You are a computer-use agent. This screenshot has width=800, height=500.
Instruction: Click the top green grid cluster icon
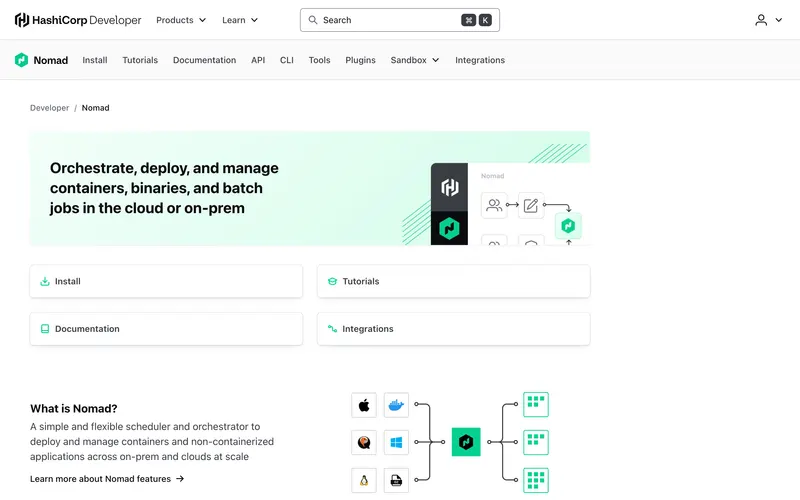click(x=536, y=404)
